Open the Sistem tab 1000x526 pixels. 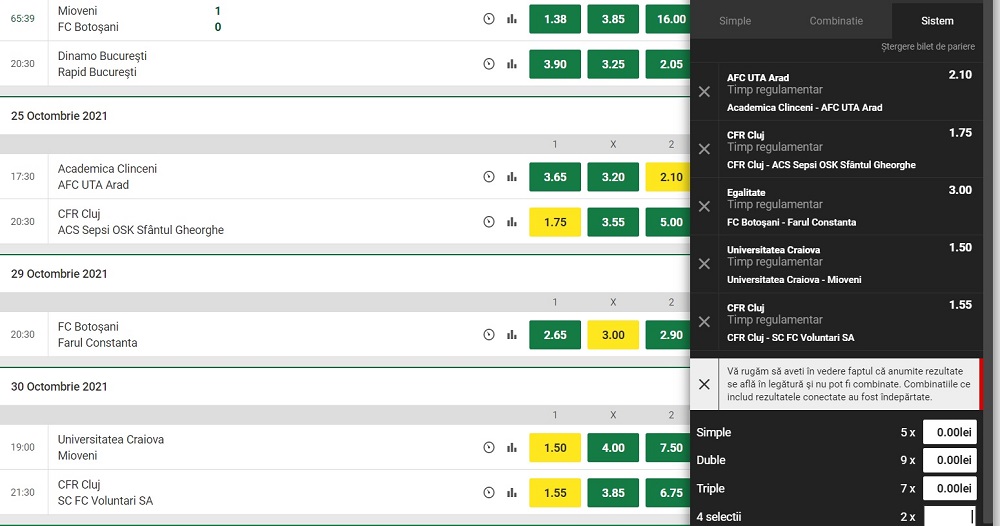coord(938,20)
